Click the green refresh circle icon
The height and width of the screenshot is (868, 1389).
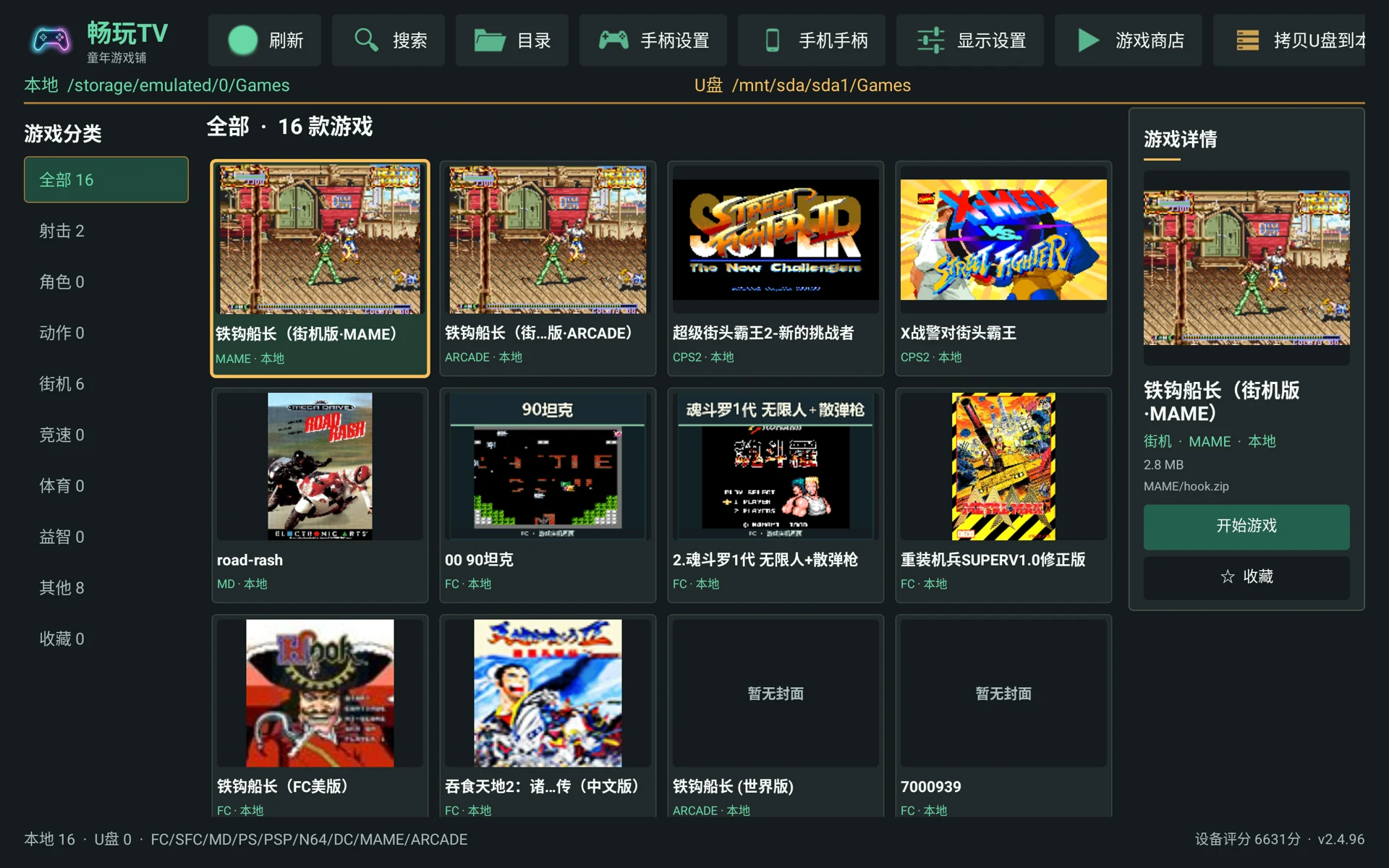(x=242, y=41)
